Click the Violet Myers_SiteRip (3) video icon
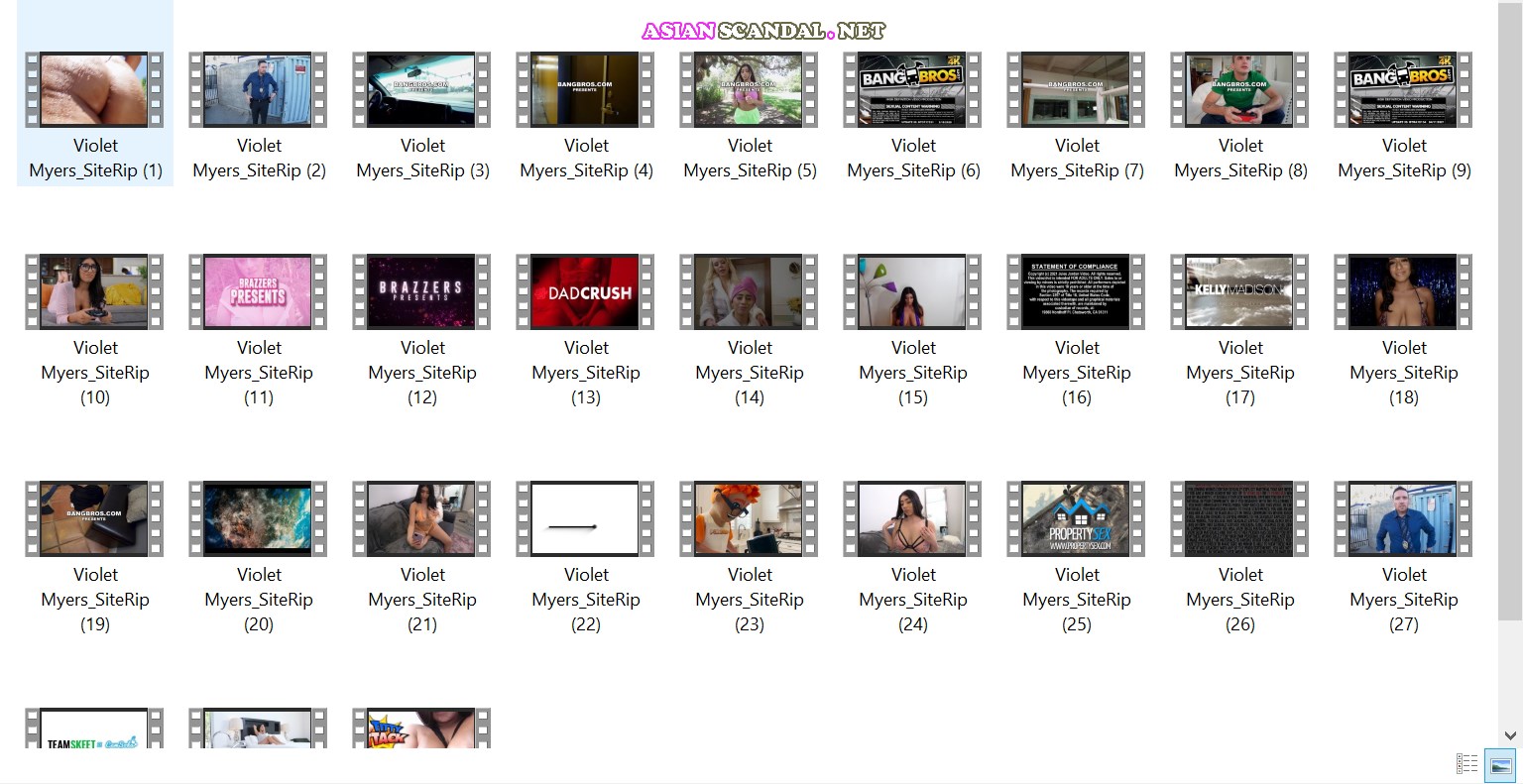This screenshot has height=784, width=1523. tap(421, 90)
